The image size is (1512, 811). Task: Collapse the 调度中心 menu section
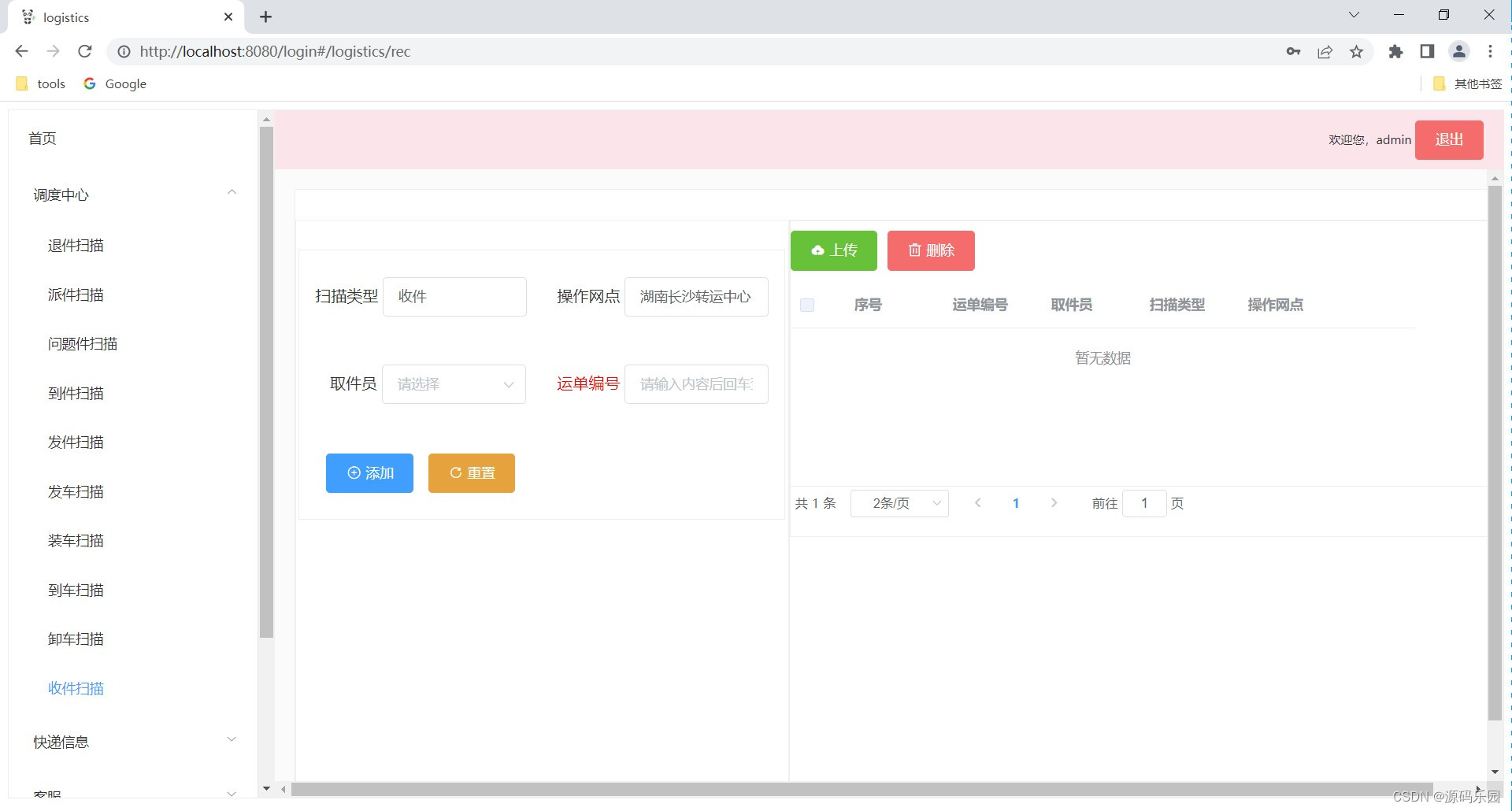click(133, 194)
